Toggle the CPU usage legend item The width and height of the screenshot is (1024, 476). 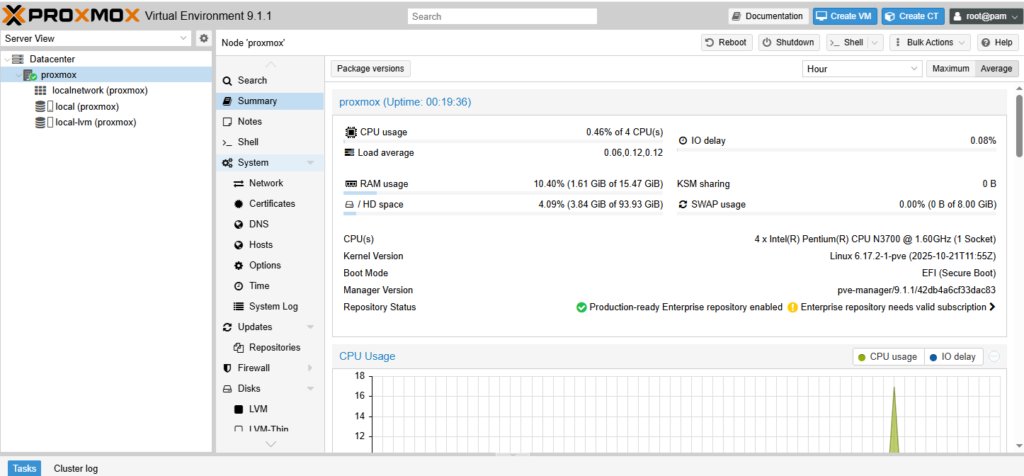click(x=887, y=357)
